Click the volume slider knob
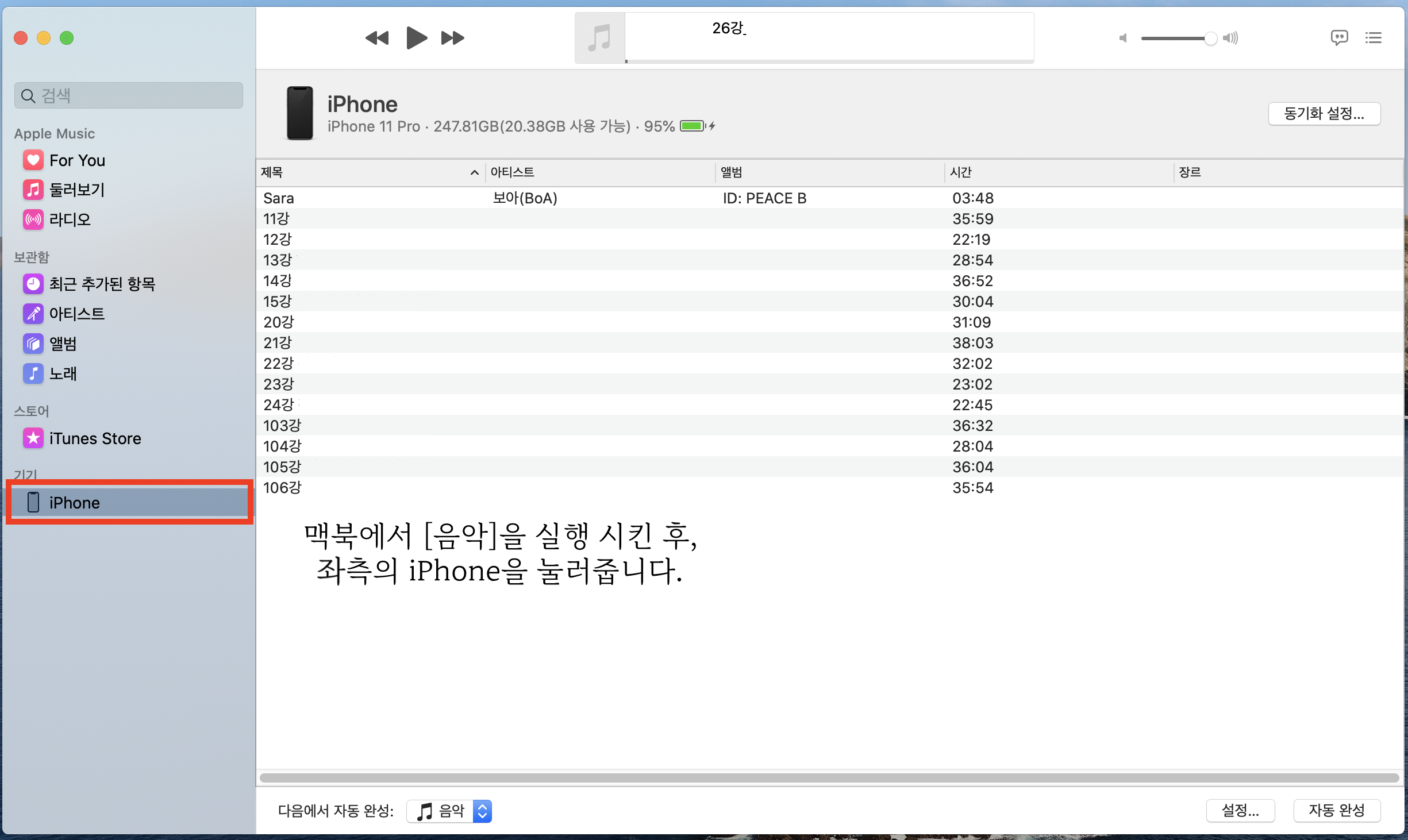1408x840 pixels. tap(1210, 38)
